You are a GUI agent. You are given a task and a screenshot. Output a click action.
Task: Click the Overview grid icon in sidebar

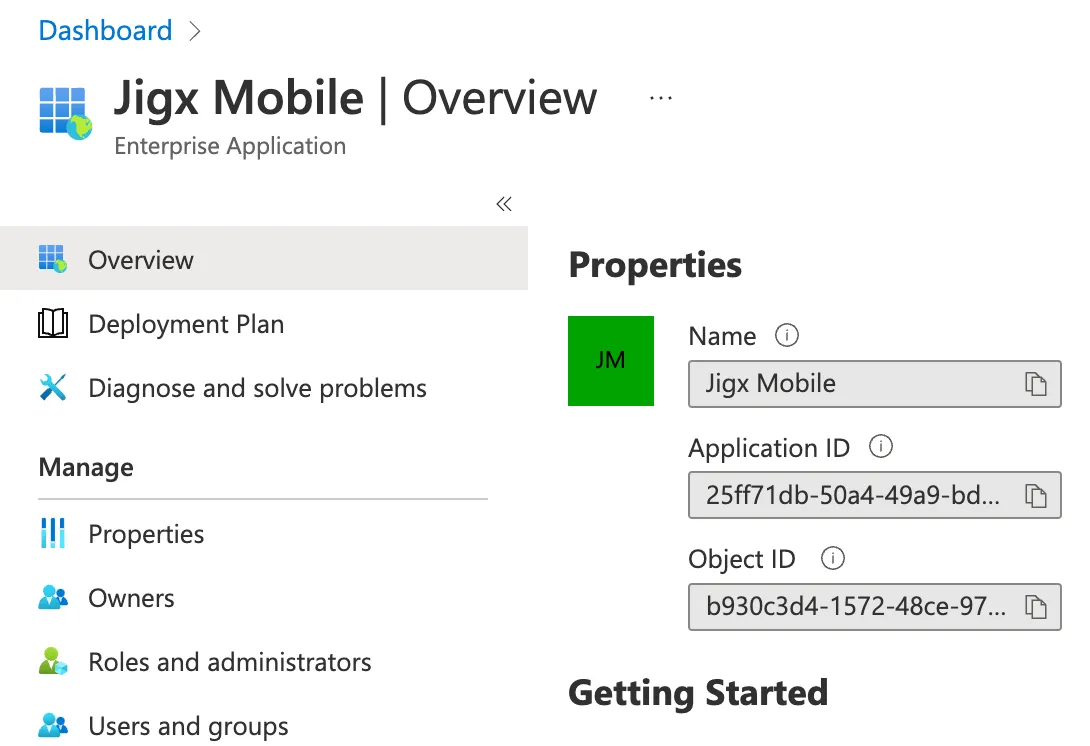(x=53, y=259)
